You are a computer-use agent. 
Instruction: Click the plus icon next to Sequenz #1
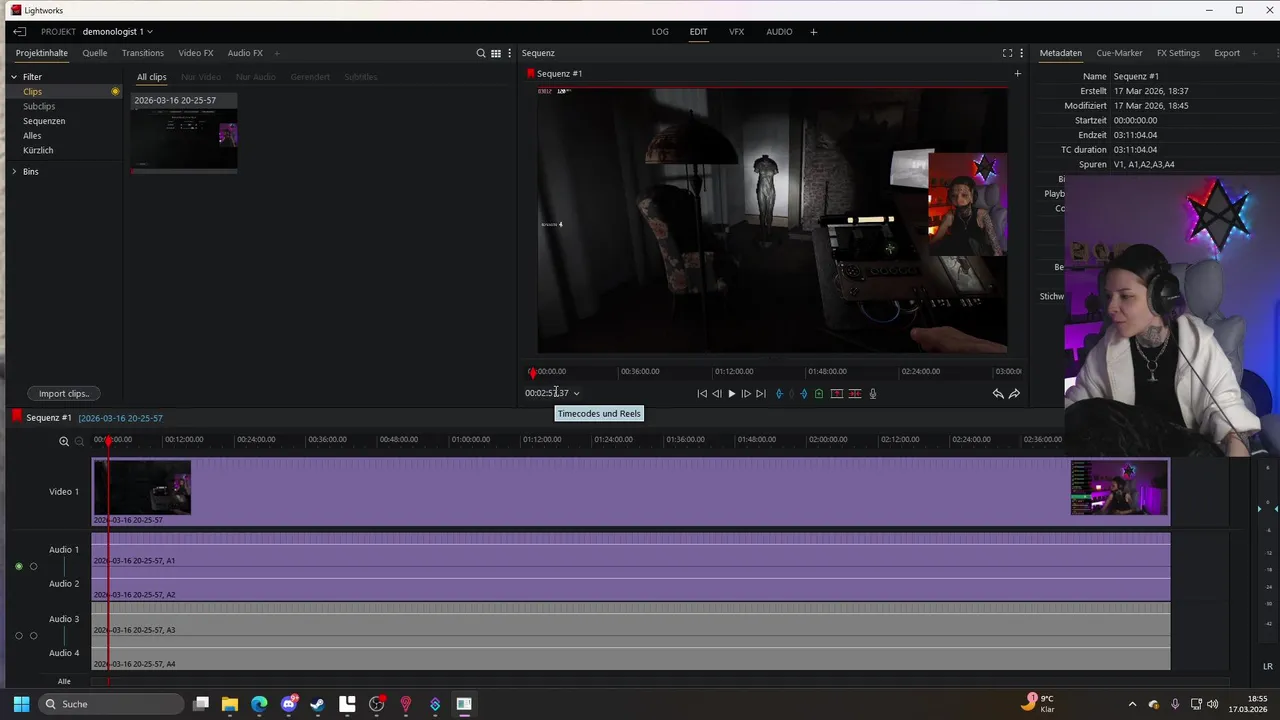[x=1018, y=73]
